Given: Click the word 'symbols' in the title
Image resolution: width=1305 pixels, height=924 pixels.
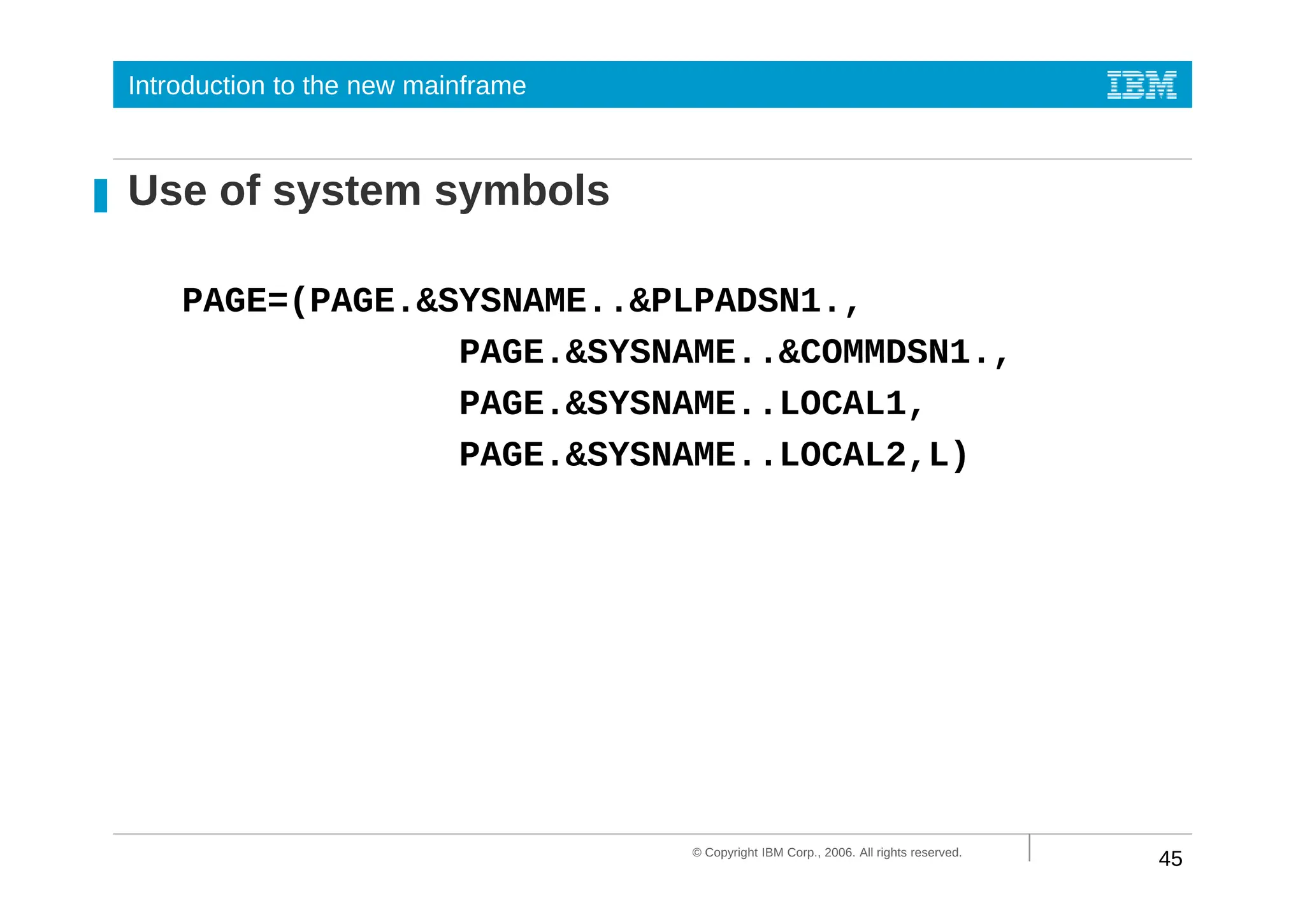Looking at the screenshot, I should pyautogui.click(x=521, y=191).
